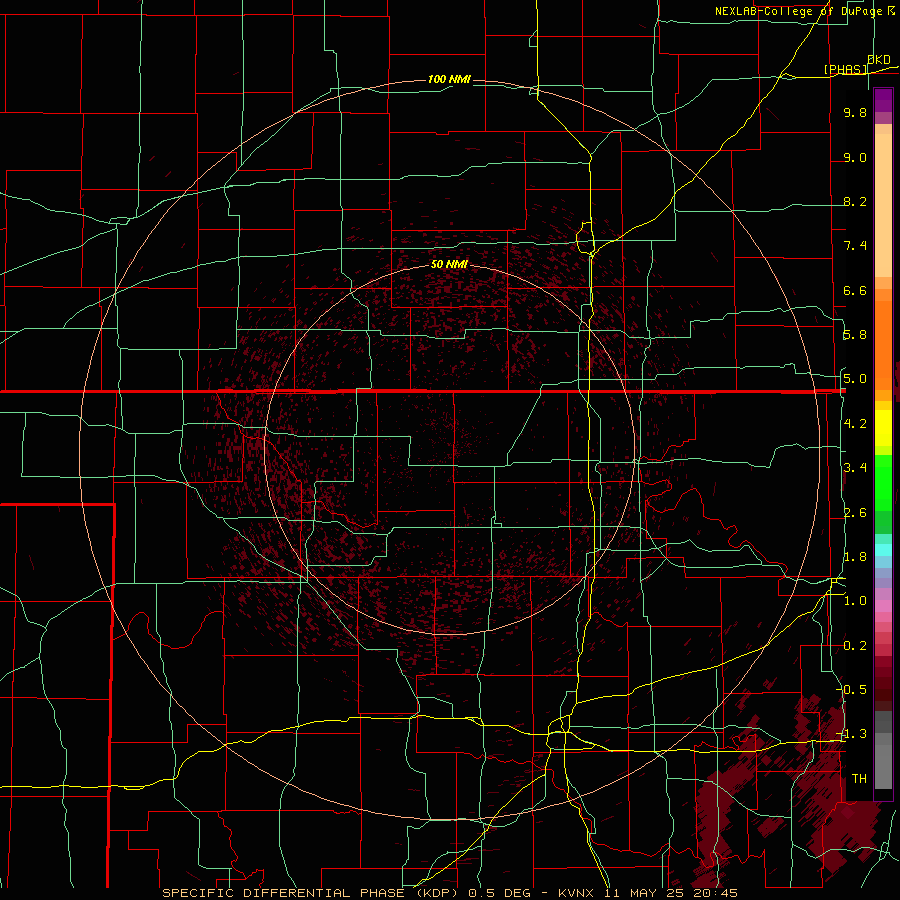This screenshot has width=900, height=900.
Task: Click the 4.2 scale value
Action: coord(855,424)
